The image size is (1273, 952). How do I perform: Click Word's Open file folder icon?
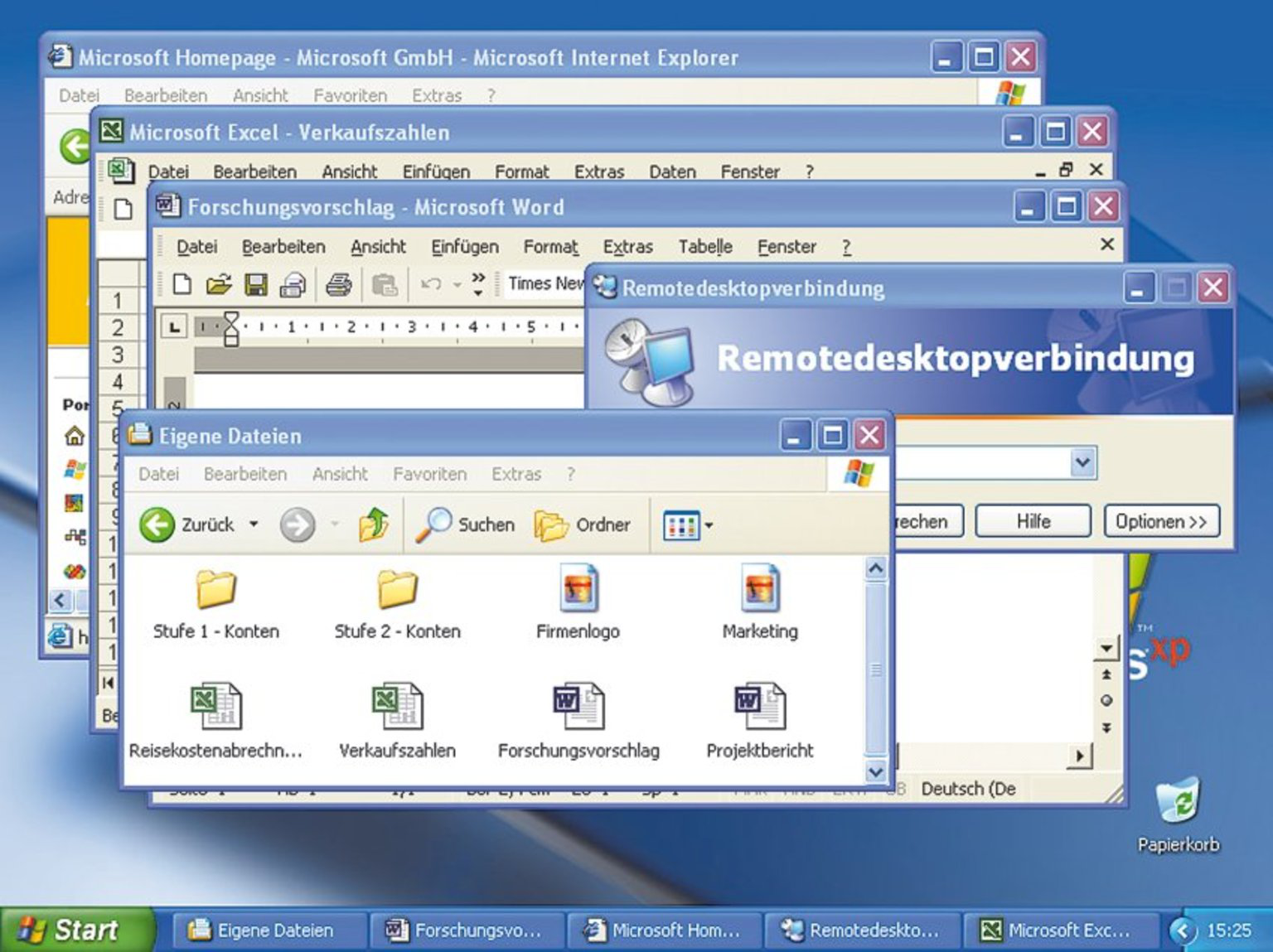(x=219, y=284)
